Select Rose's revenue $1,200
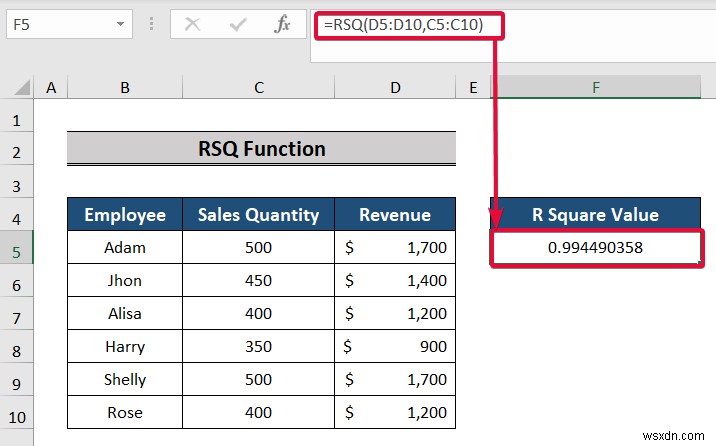Viewport: 716px width, 446px height. pyautogui.click(x=395, y=412)
